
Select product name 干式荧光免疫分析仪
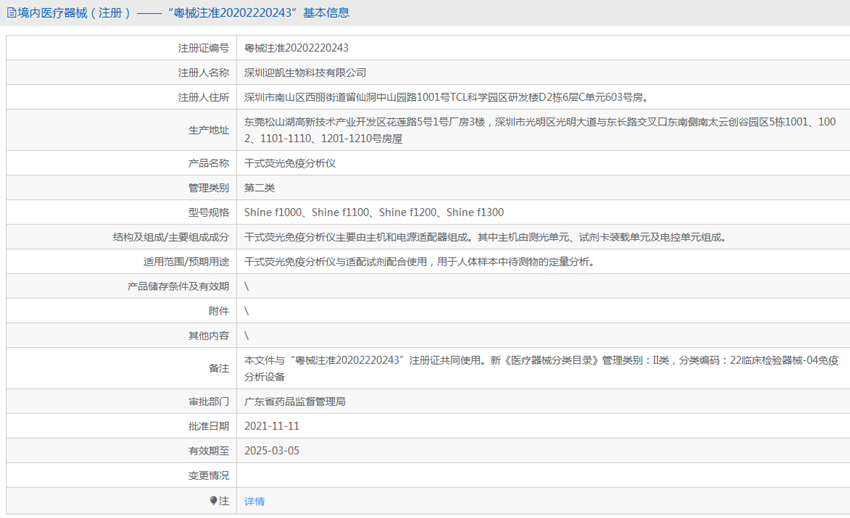[x=290, y=163]
